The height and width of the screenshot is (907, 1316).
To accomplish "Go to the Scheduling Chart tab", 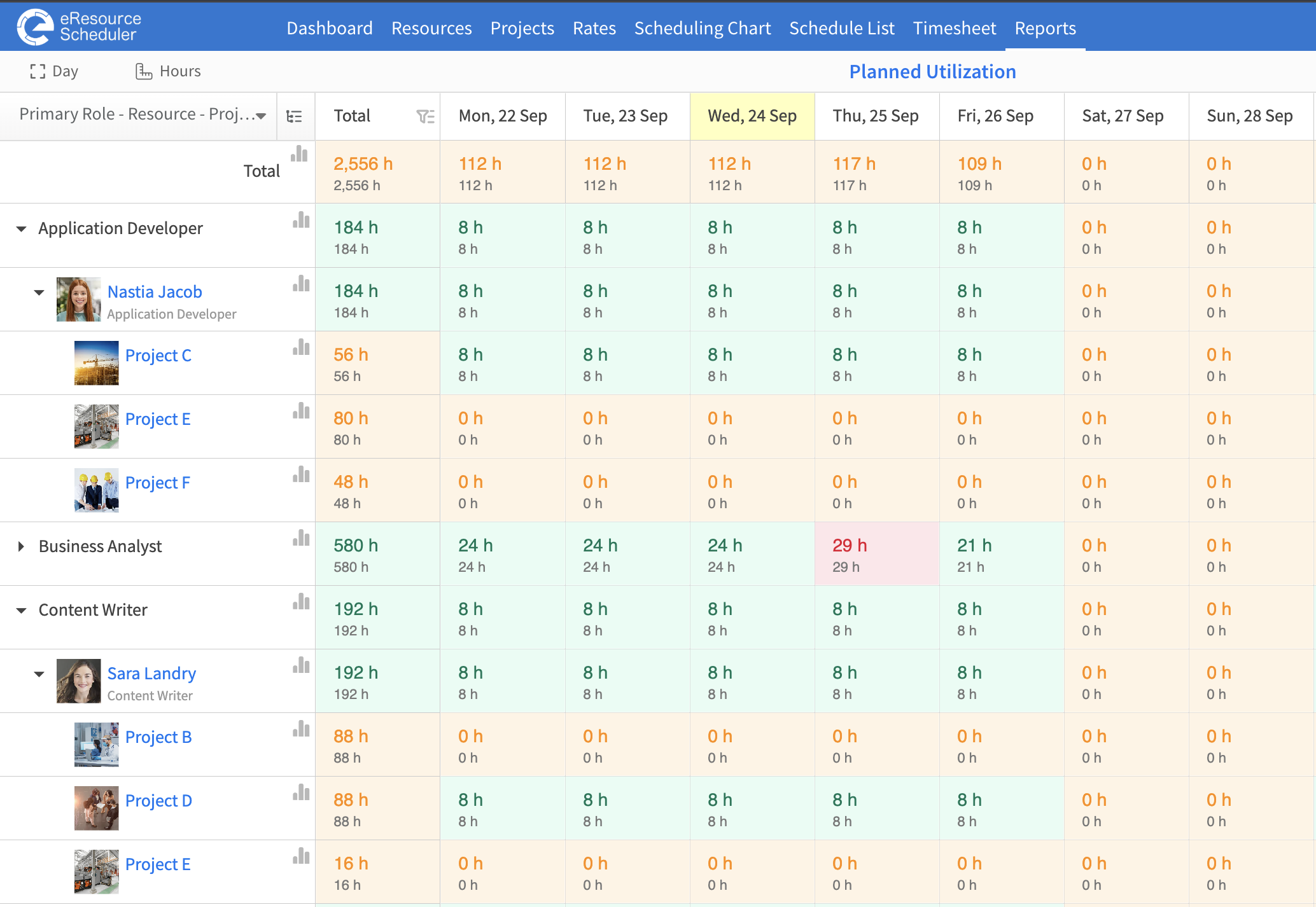I will 703,28.
